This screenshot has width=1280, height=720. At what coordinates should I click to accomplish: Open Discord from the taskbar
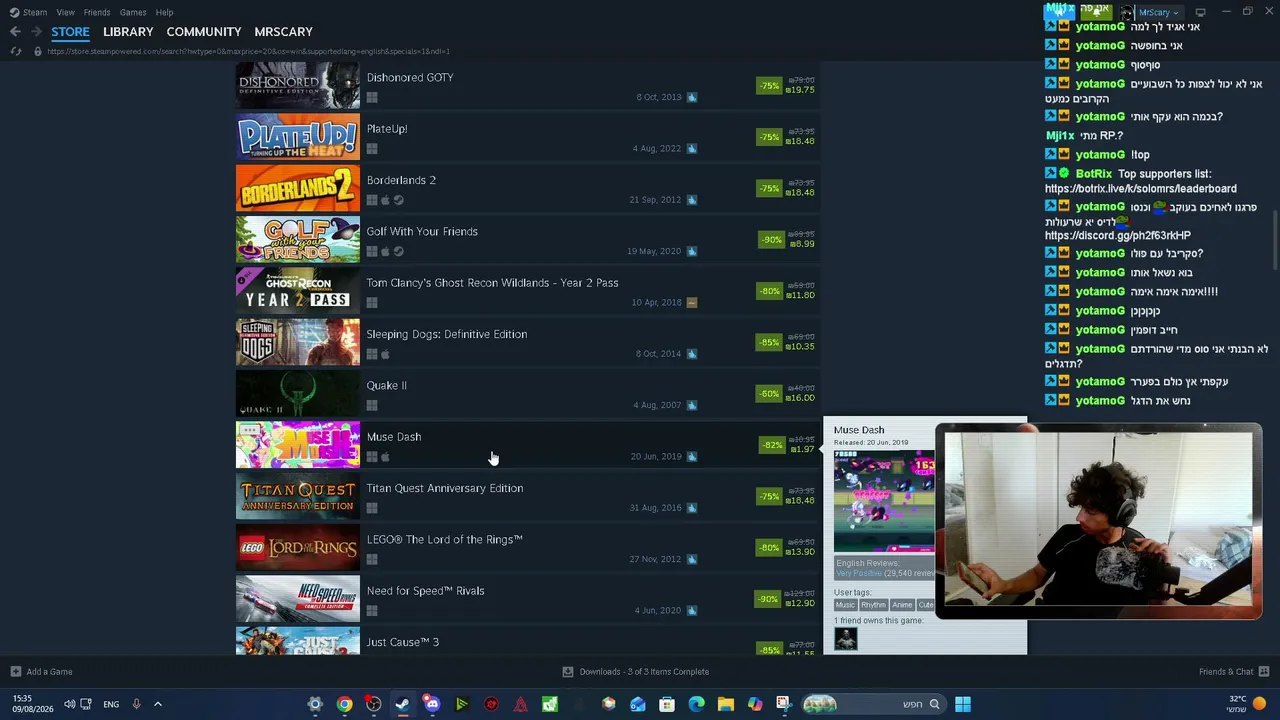431,704
